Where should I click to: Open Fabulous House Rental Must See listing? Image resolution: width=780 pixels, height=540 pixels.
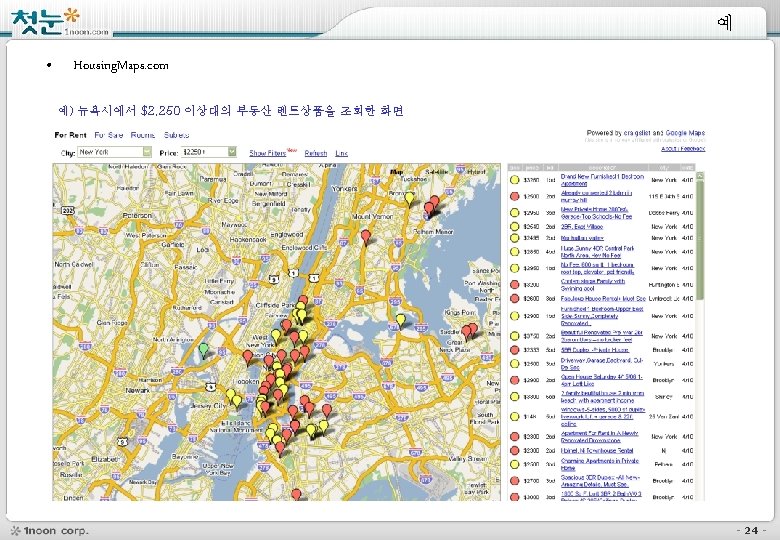click(603, 298)
